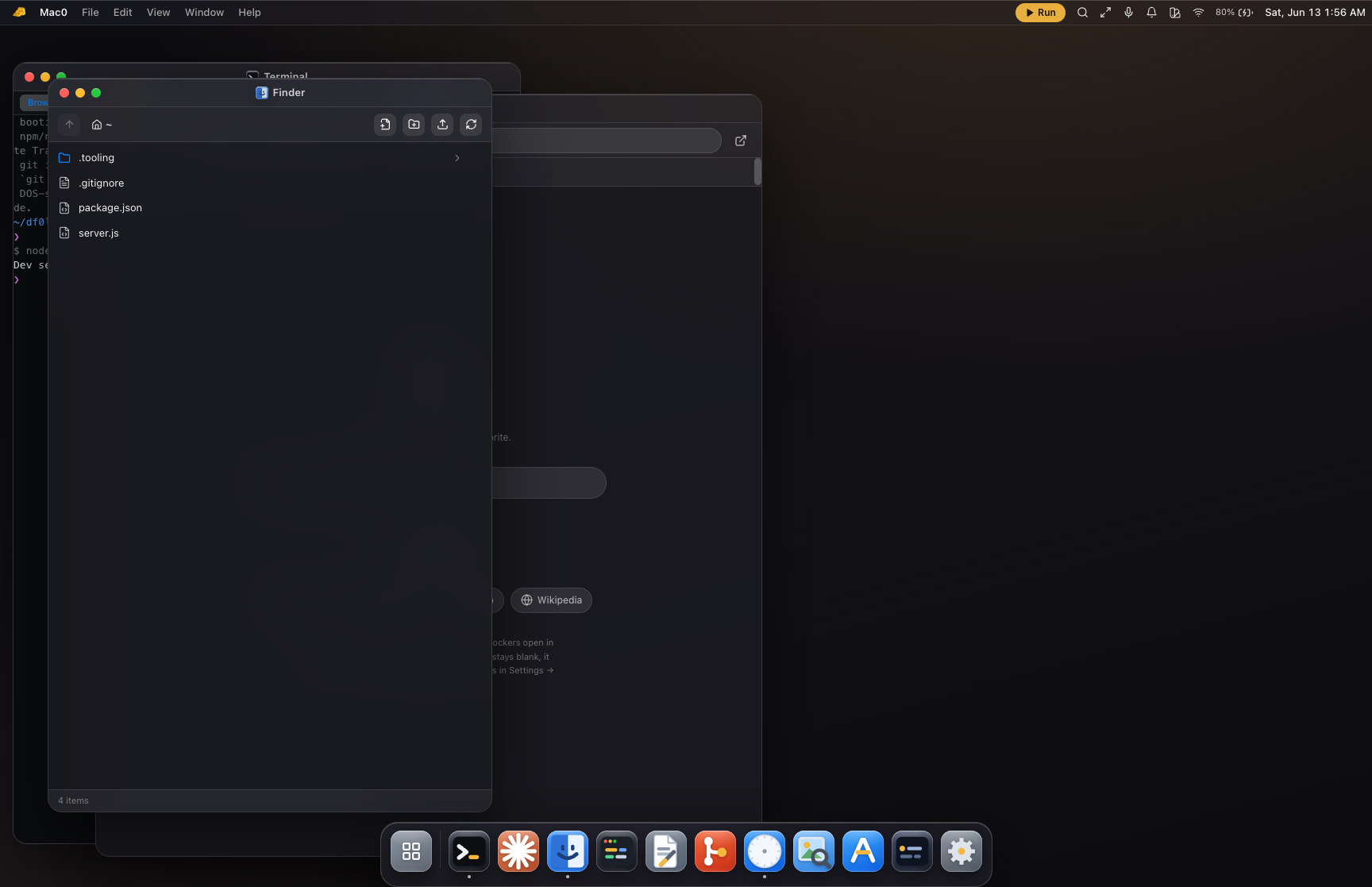Image resolution: width=1372 pixels, height=887 pixels.
Task: Open System Settings gear in Dock
Action: [x=961, y=851]
